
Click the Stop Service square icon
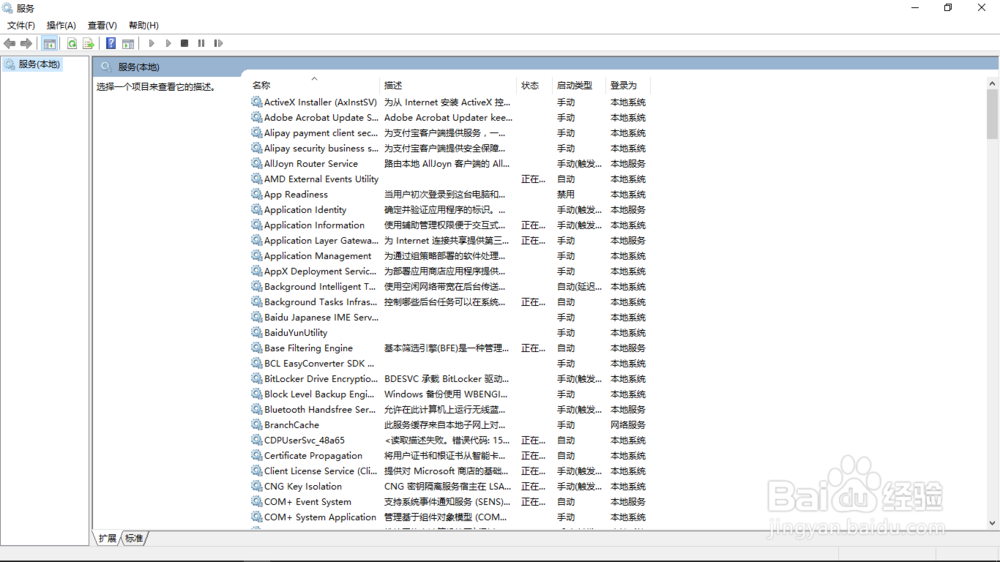[184, 43]
